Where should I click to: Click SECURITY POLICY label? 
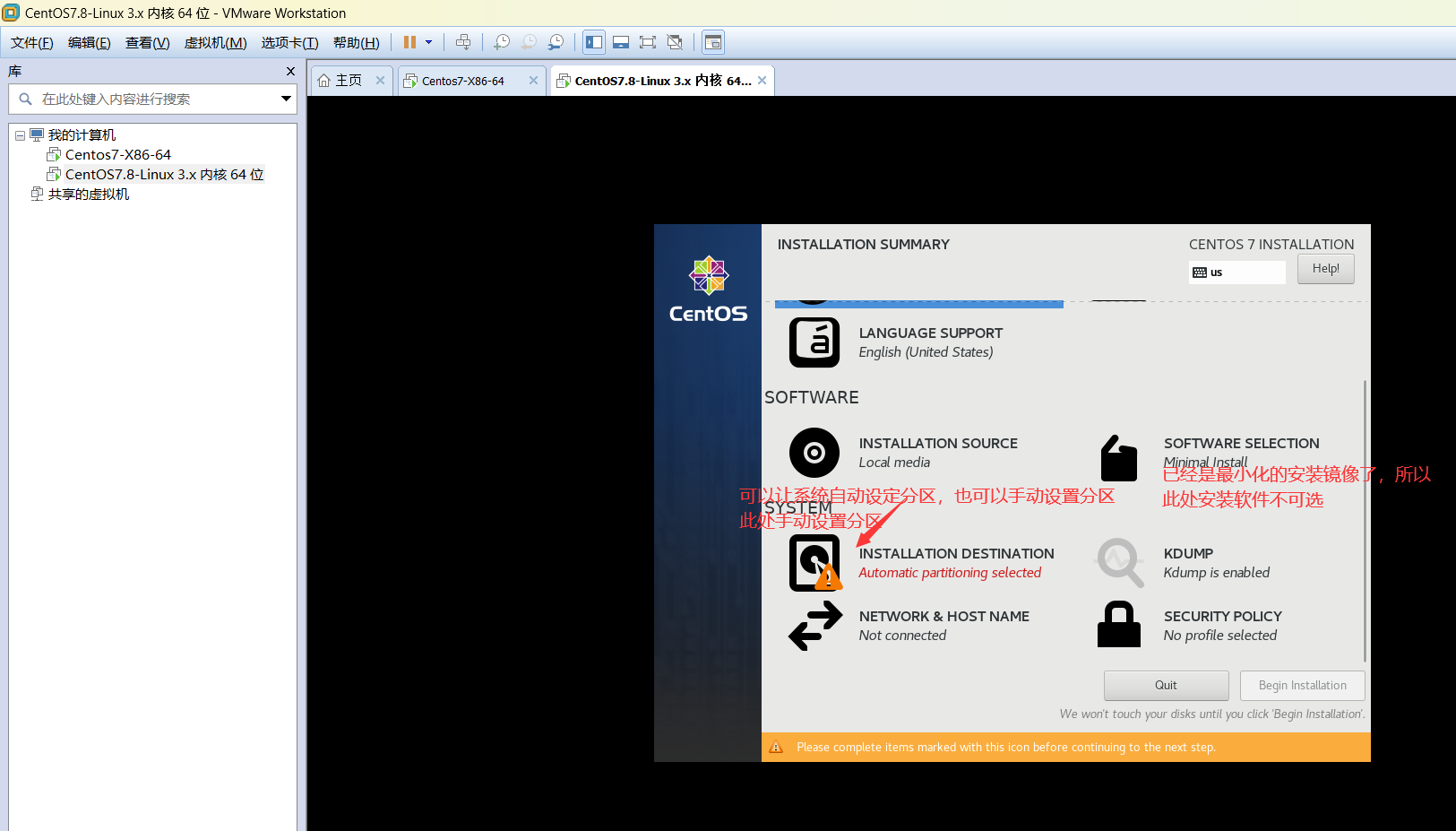[x=1222, y=617]
